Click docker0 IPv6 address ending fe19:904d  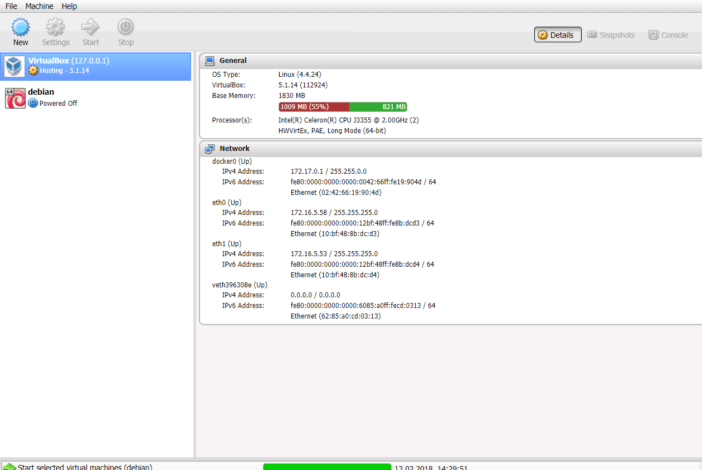[363, 182]
